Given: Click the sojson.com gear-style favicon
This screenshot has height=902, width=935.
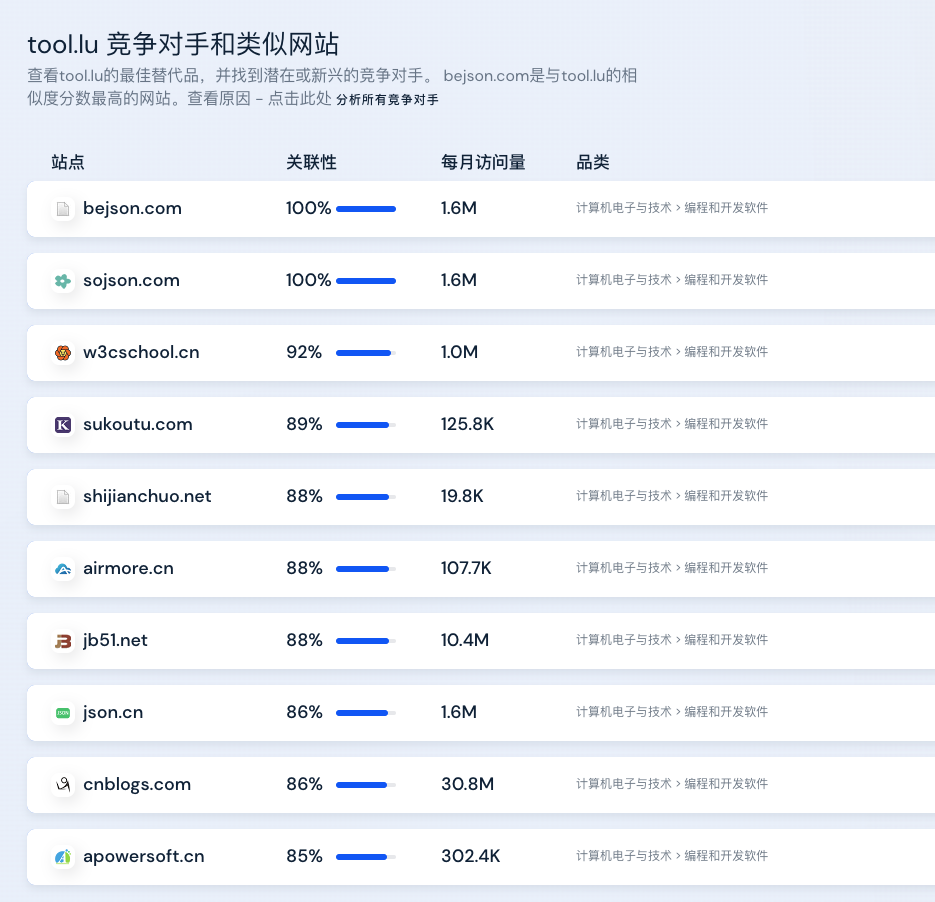Looking at the screenshot, I should (x=63, y=281).
